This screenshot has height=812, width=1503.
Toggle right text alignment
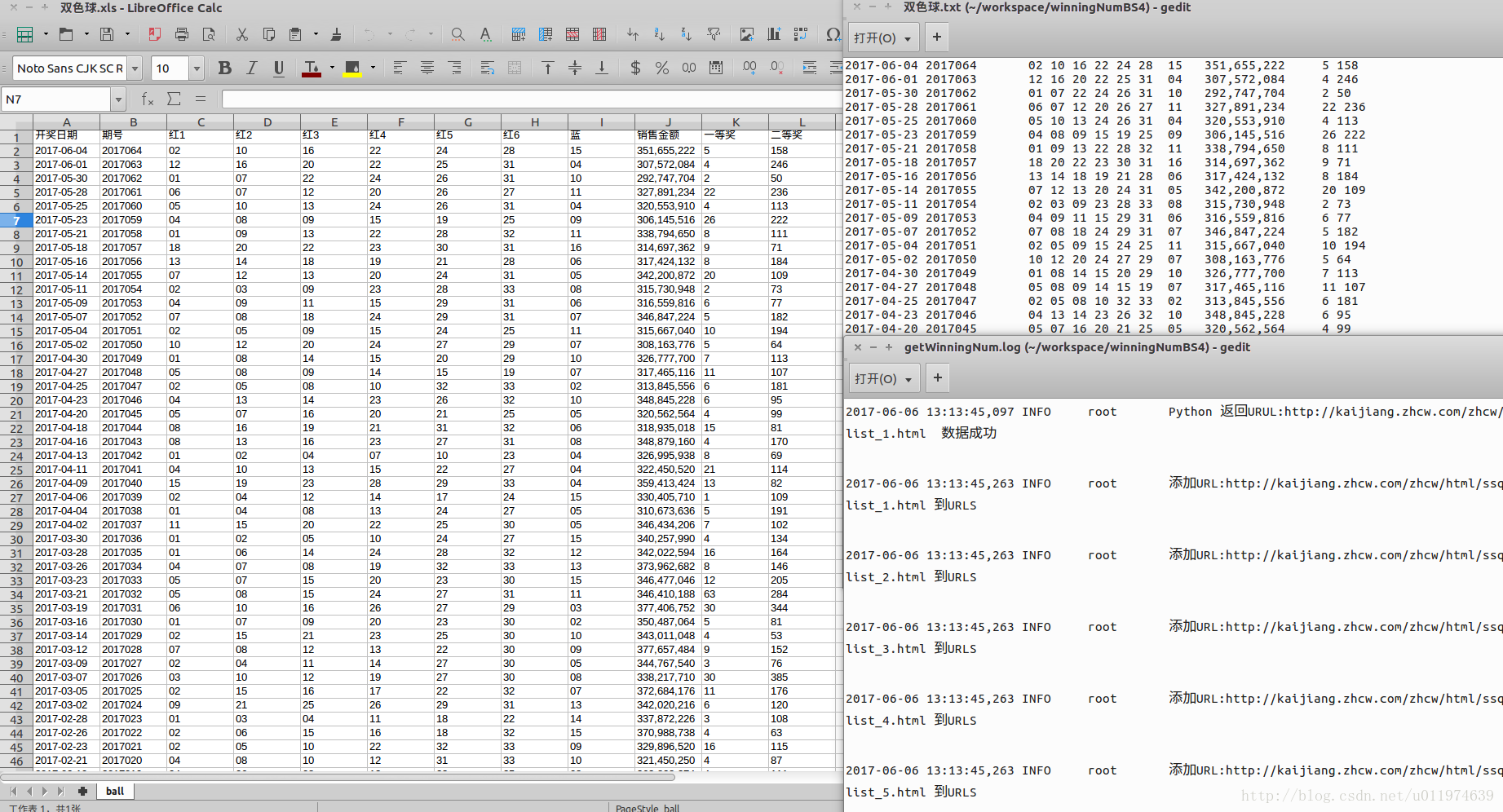tap(454, 68)
